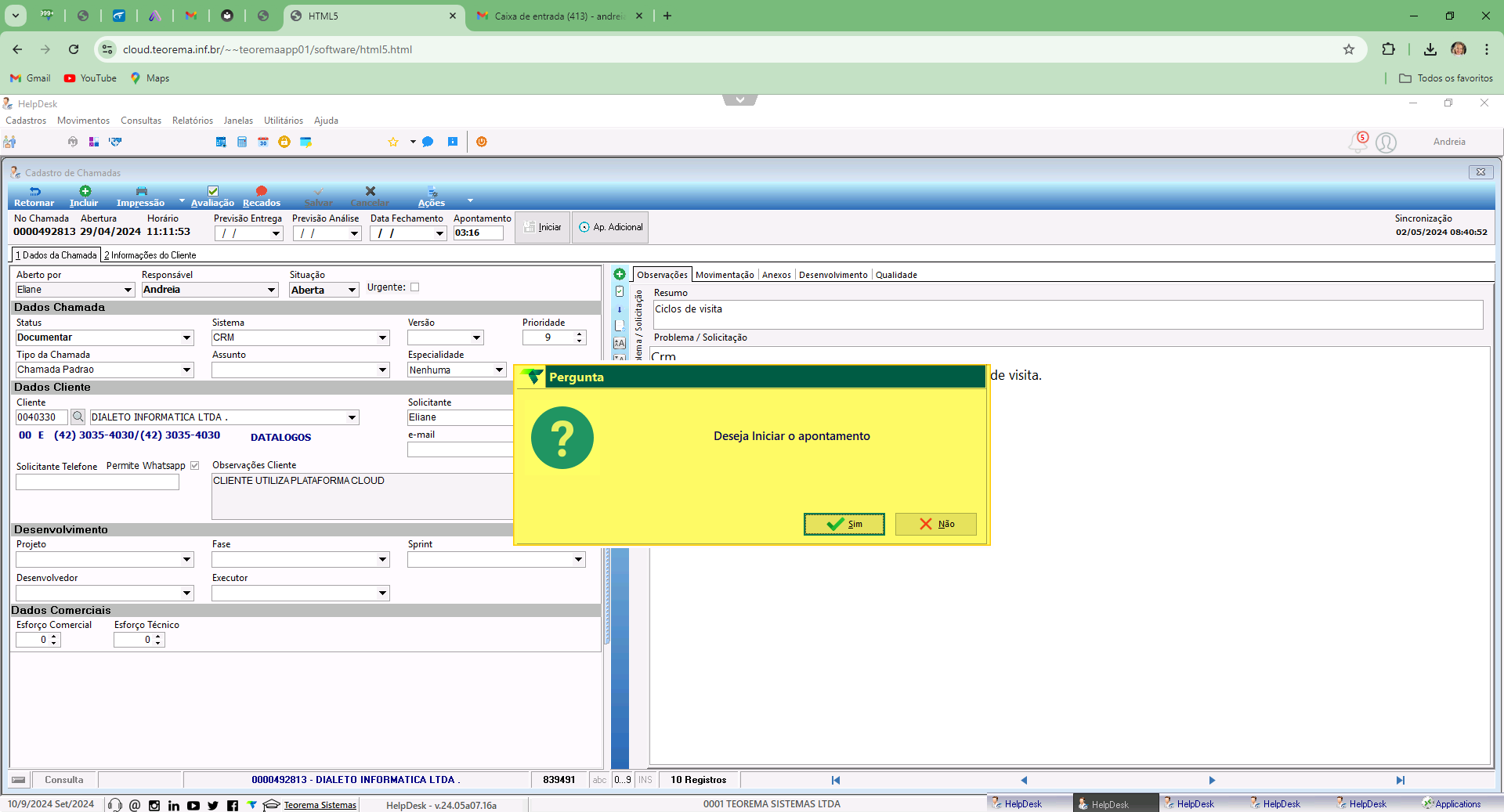
Task: Open Recados red bubble icon
Action: 262,192
